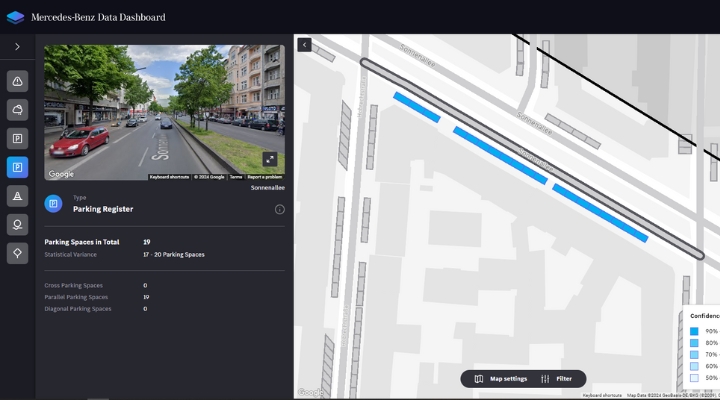Collapse the details panel using map back arrow
Screen dimensions: 720x400
pyautogui.click(x=304, y=45)
